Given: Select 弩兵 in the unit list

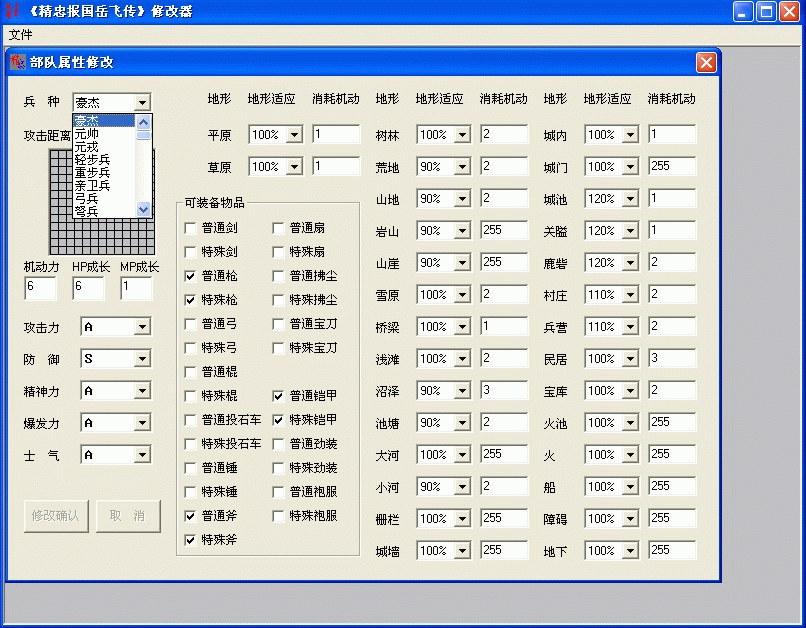Looking at the screenshot, I should click(x=104, y=211).
